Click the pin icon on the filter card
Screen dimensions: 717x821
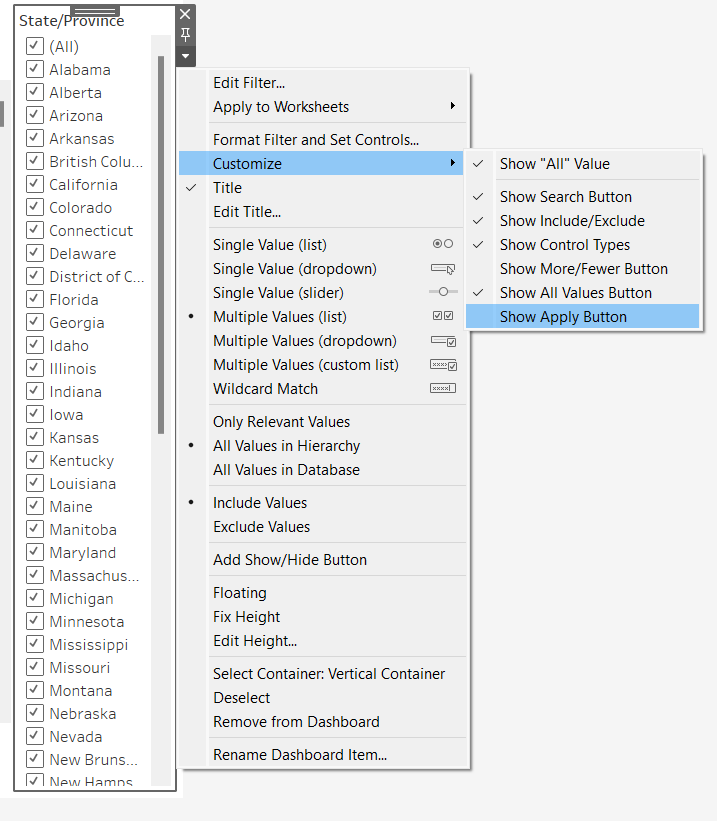pos(185,35)
